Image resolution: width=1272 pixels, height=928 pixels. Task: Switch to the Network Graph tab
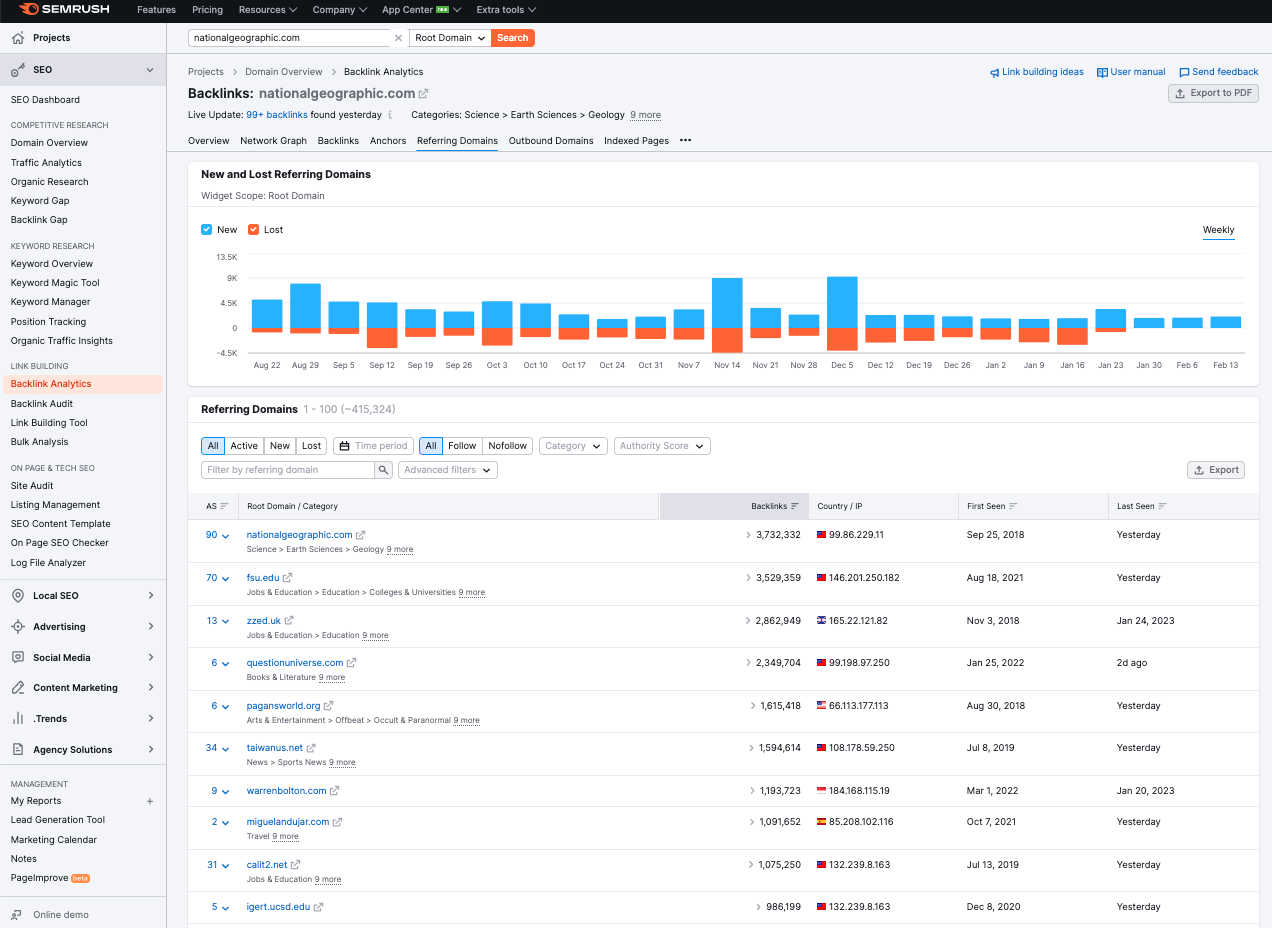[x=273, y=141]
